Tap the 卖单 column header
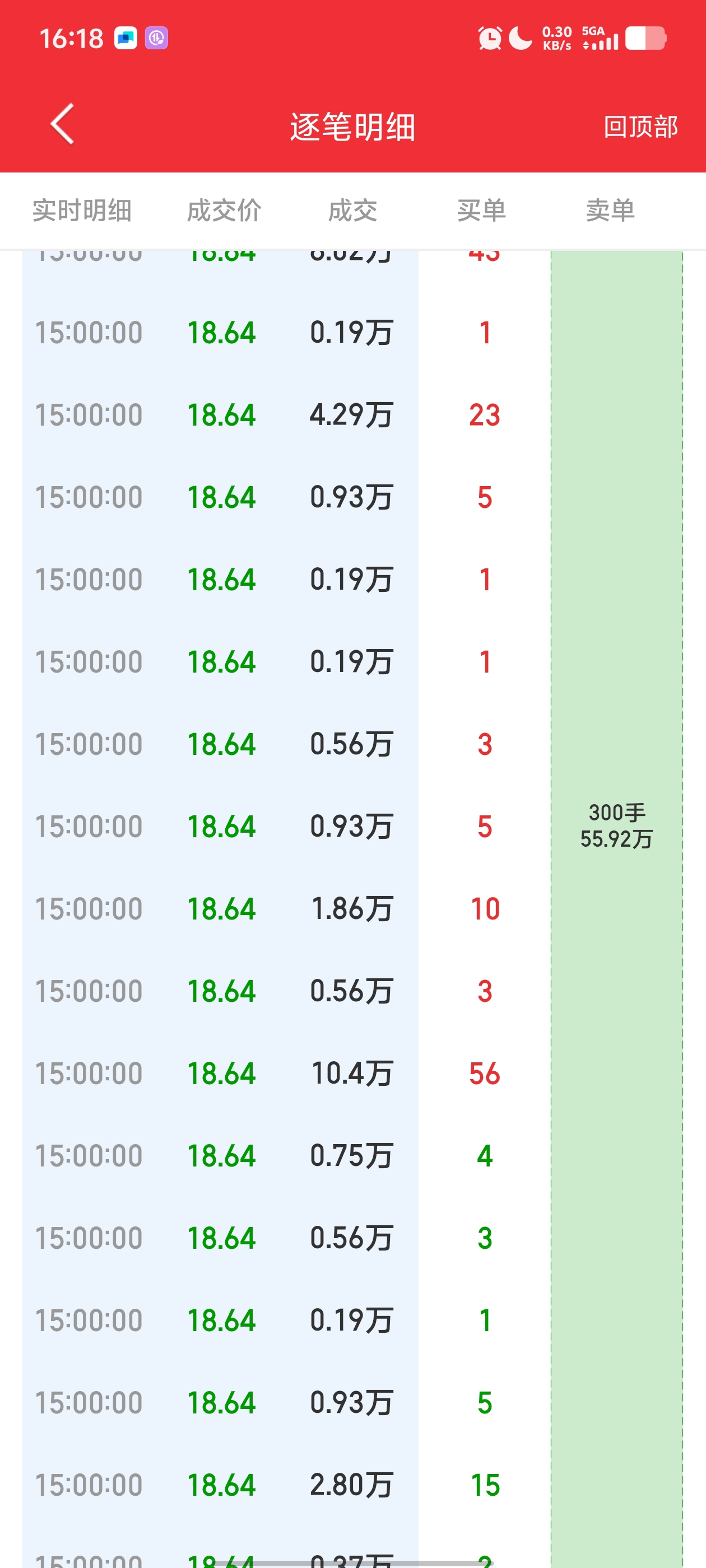Screen dimensions: 706x1568 pyautogui.click(x=610, y=211)
